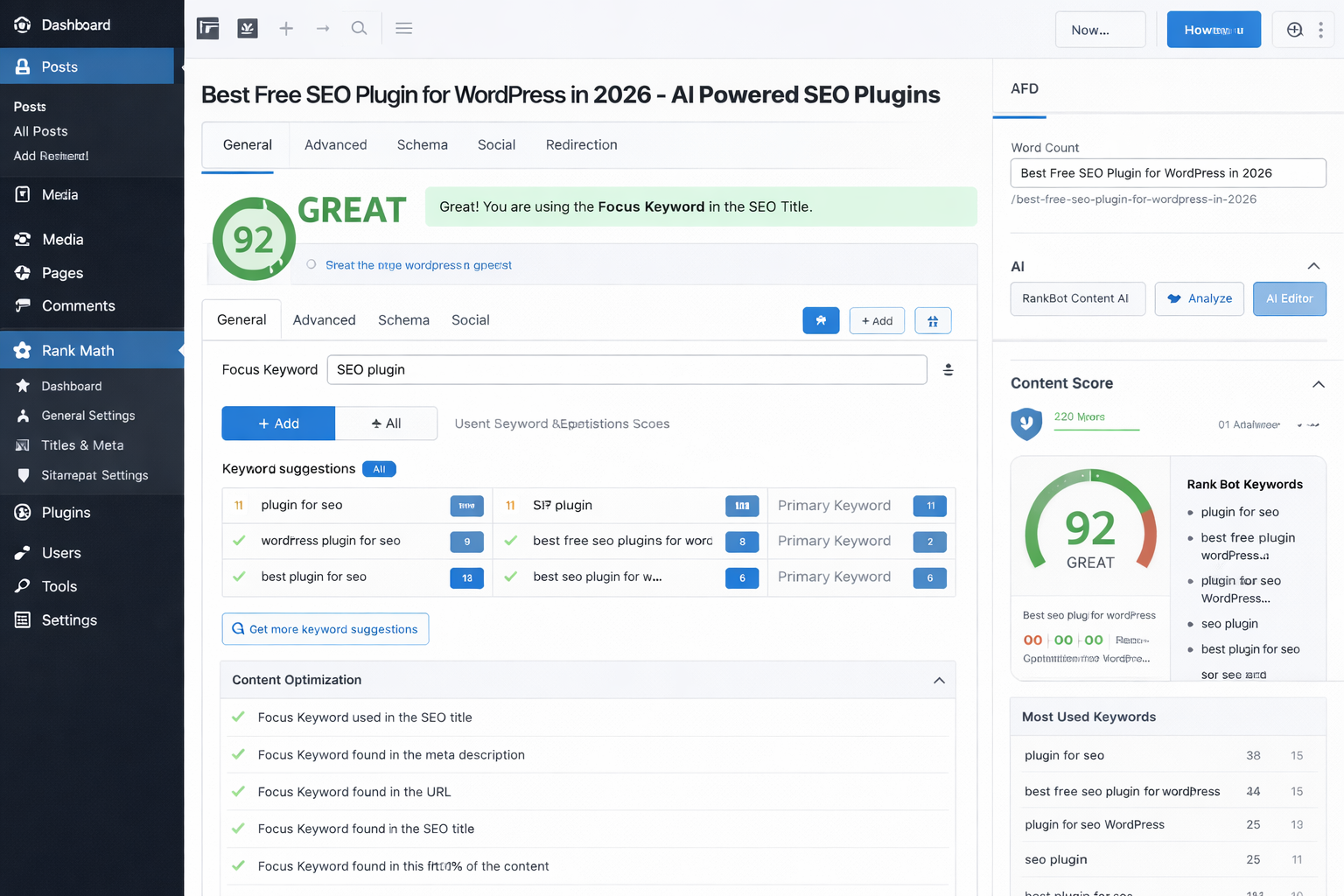The width and height of the screenshot is (1344, 896).
Task: Collapse the AI panel section
Action: (1313, 266)
